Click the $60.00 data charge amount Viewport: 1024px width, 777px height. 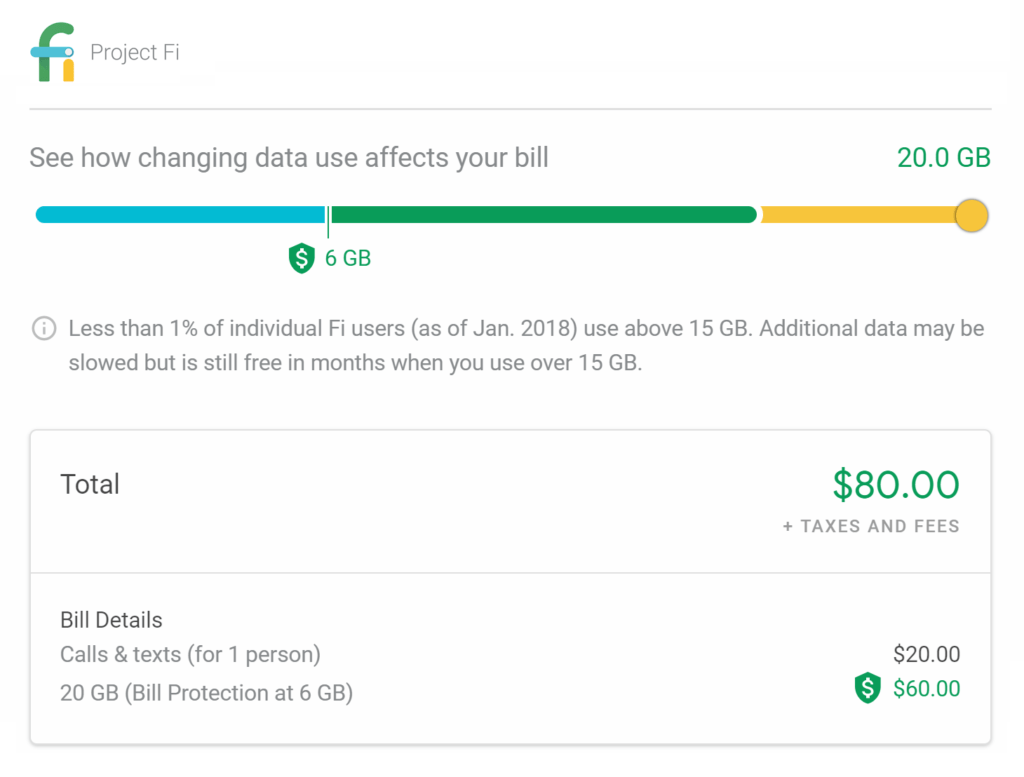pos(927,688)
